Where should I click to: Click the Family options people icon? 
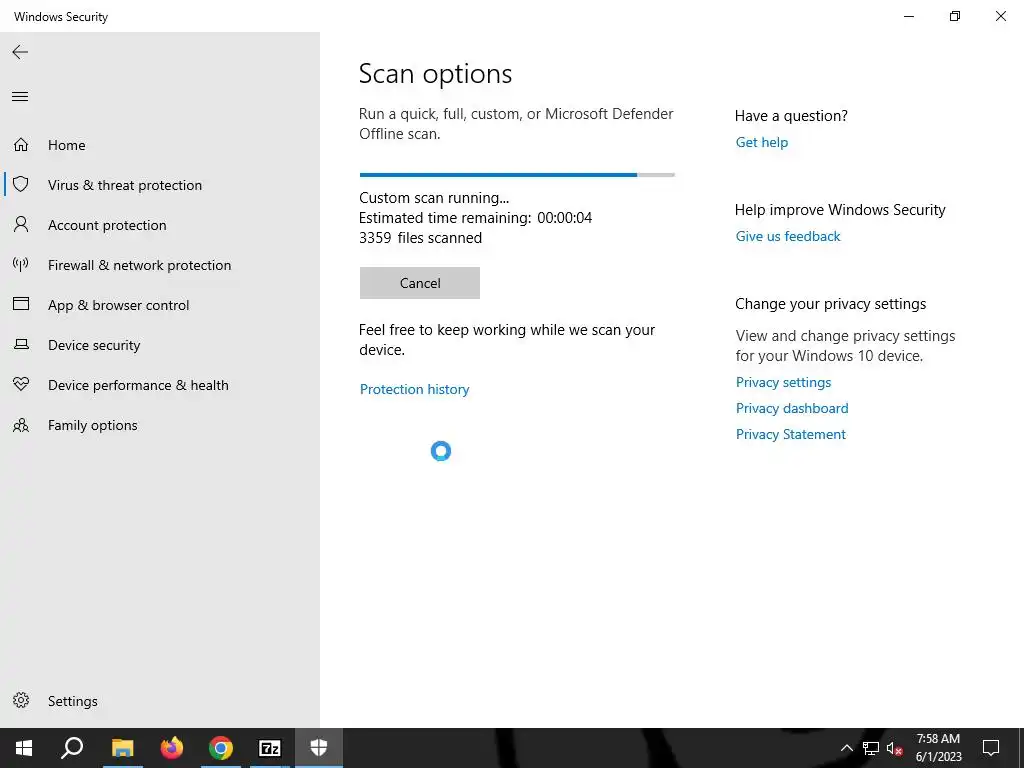[21, 425]
